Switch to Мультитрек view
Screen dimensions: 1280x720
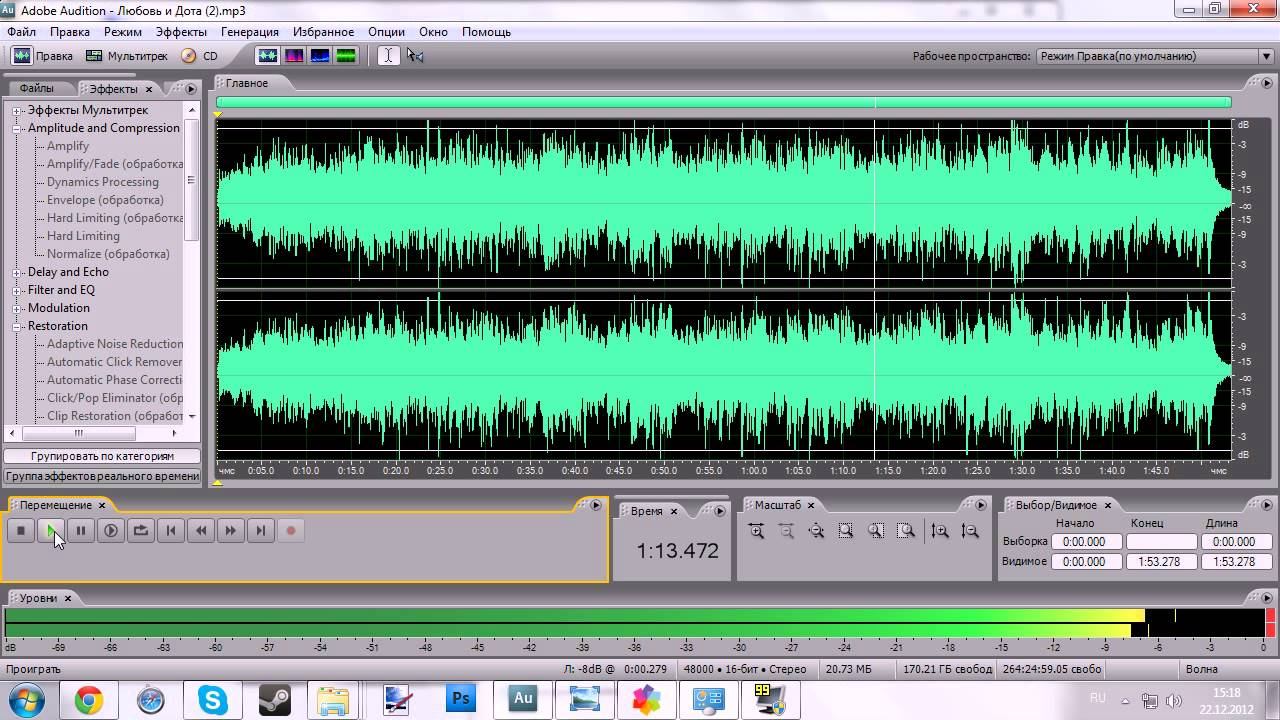[127, 56]
